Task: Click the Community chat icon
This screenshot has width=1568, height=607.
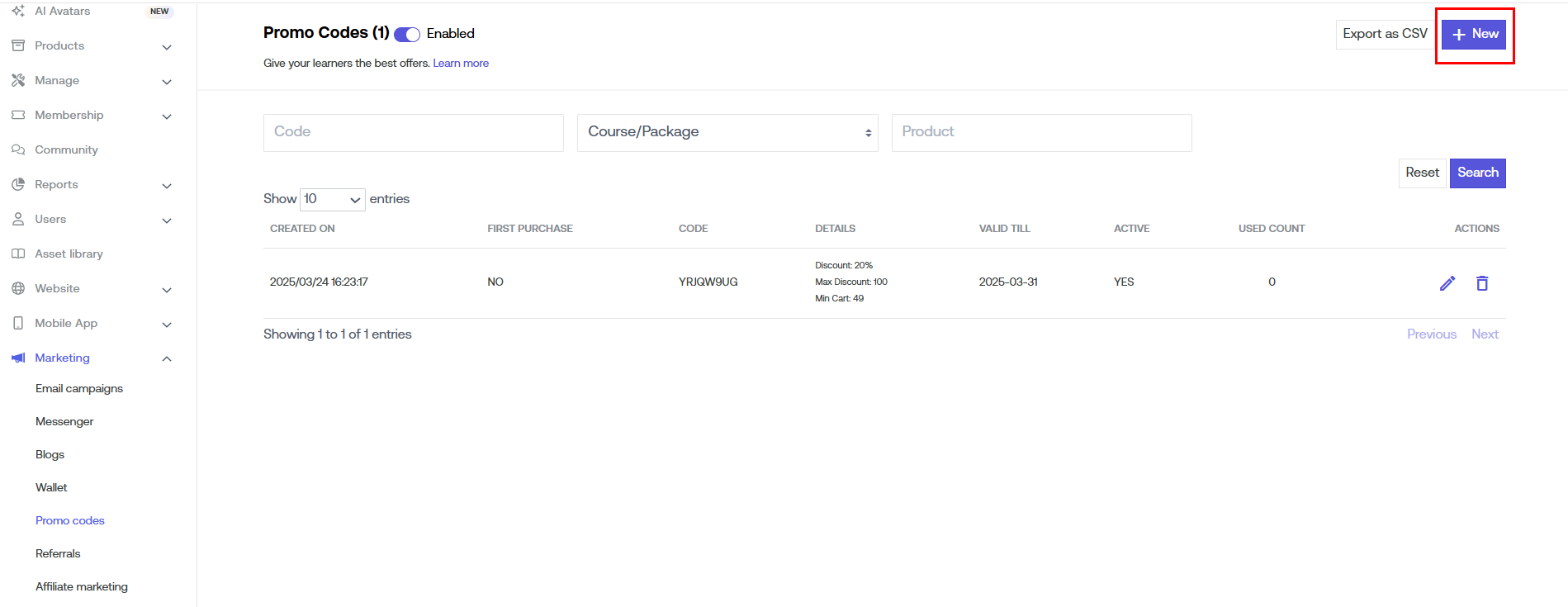Action: coord(18,149)
